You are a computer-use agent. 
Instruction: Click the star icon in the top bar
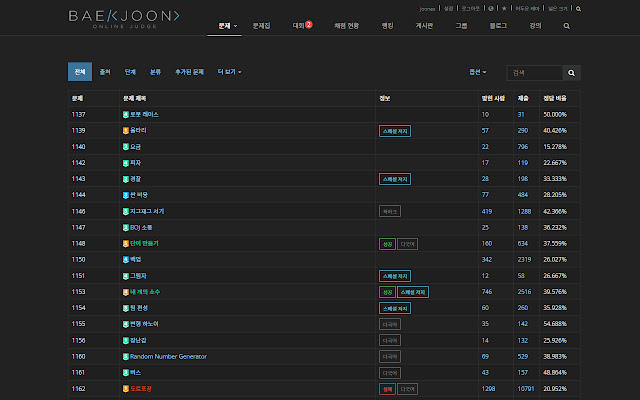coord(502,7)
